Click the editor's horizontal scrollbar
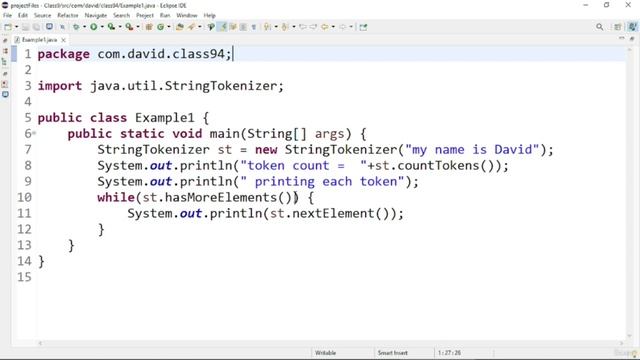The height and width of the screenshot is (360, 640). 331,343
